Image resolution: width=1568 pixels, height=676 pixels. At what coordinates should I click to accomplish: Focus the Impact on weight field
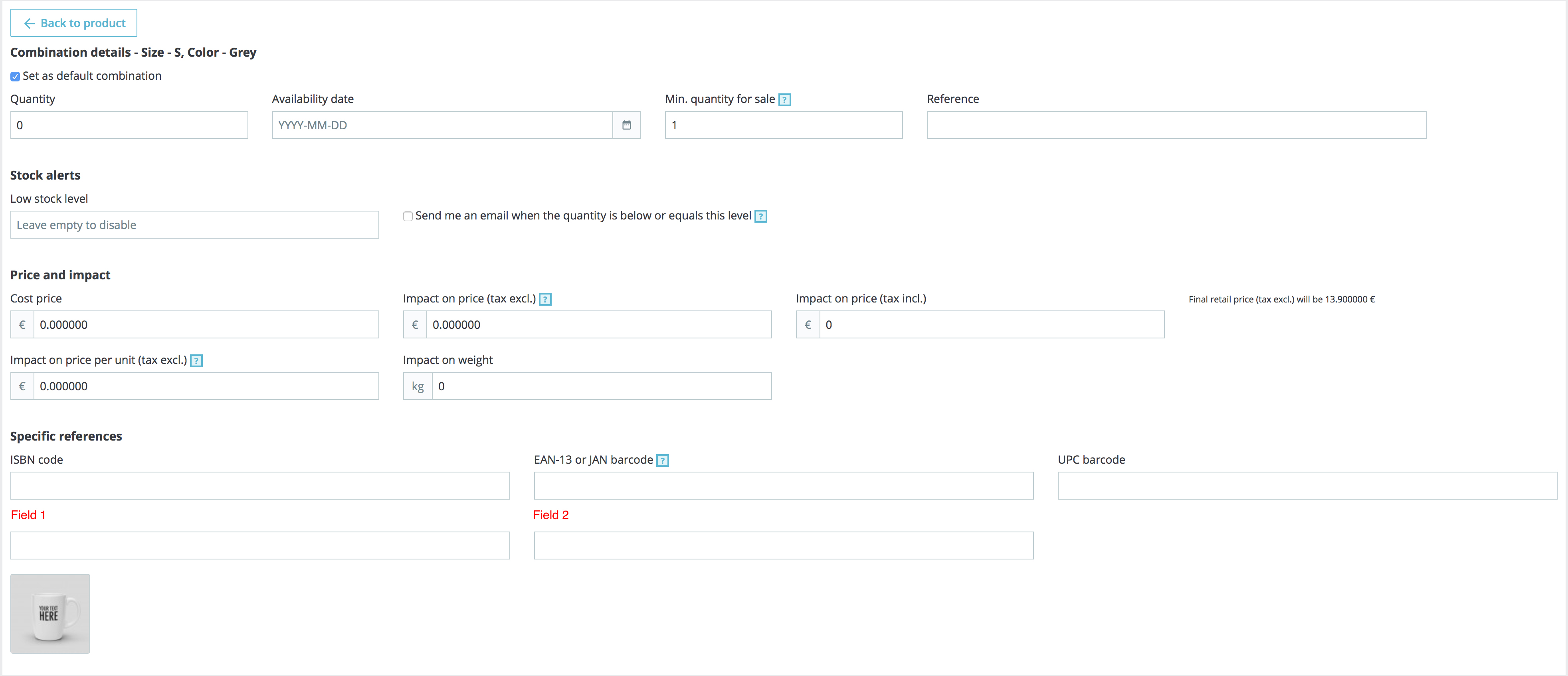pyautogui.click(x=602, y=386)
